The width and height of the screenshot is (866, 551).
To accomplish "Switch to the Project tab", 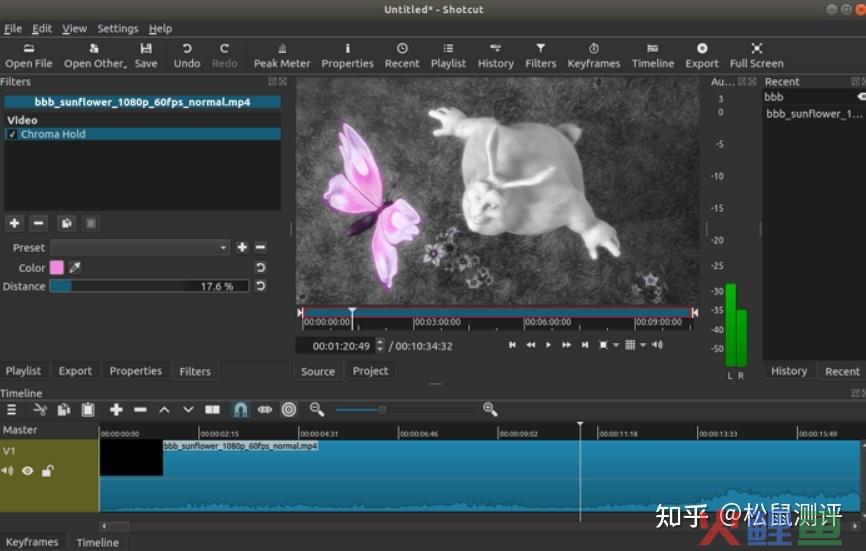I will 370,371.
